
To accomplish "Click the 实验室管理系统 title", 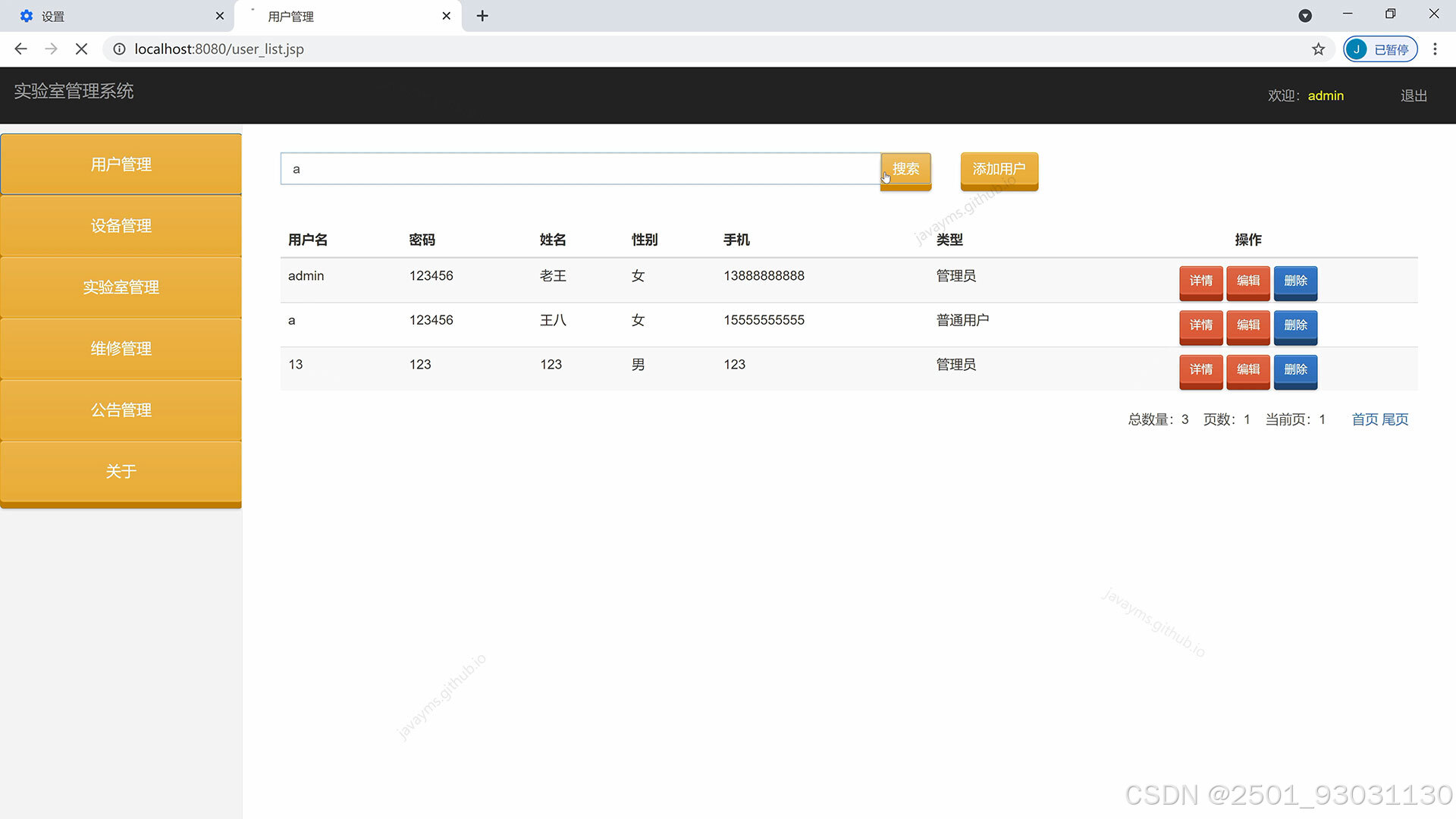I will 74,92.
